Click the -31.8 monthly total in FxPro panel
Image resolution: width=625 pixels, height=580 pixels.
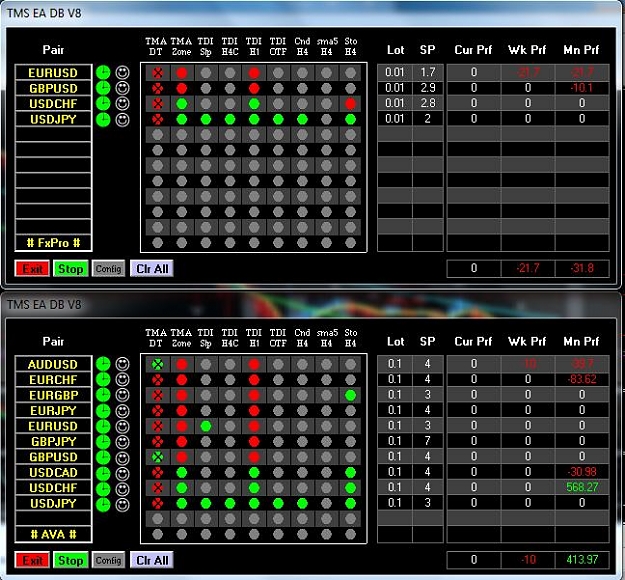(582, 268)
